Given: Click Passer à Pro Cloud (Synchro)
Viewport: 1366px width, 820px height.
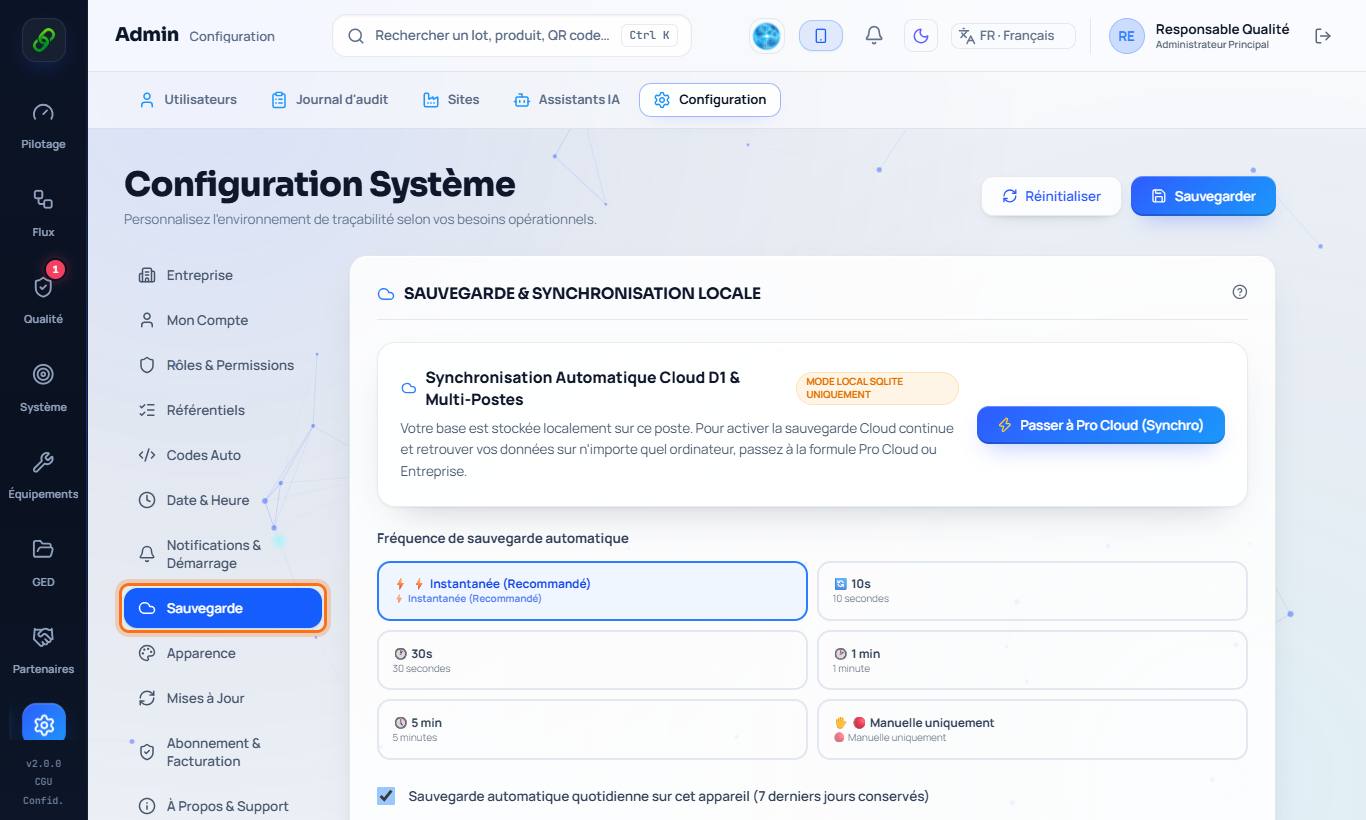Looking at the screenshot, I should point(1101,425).
